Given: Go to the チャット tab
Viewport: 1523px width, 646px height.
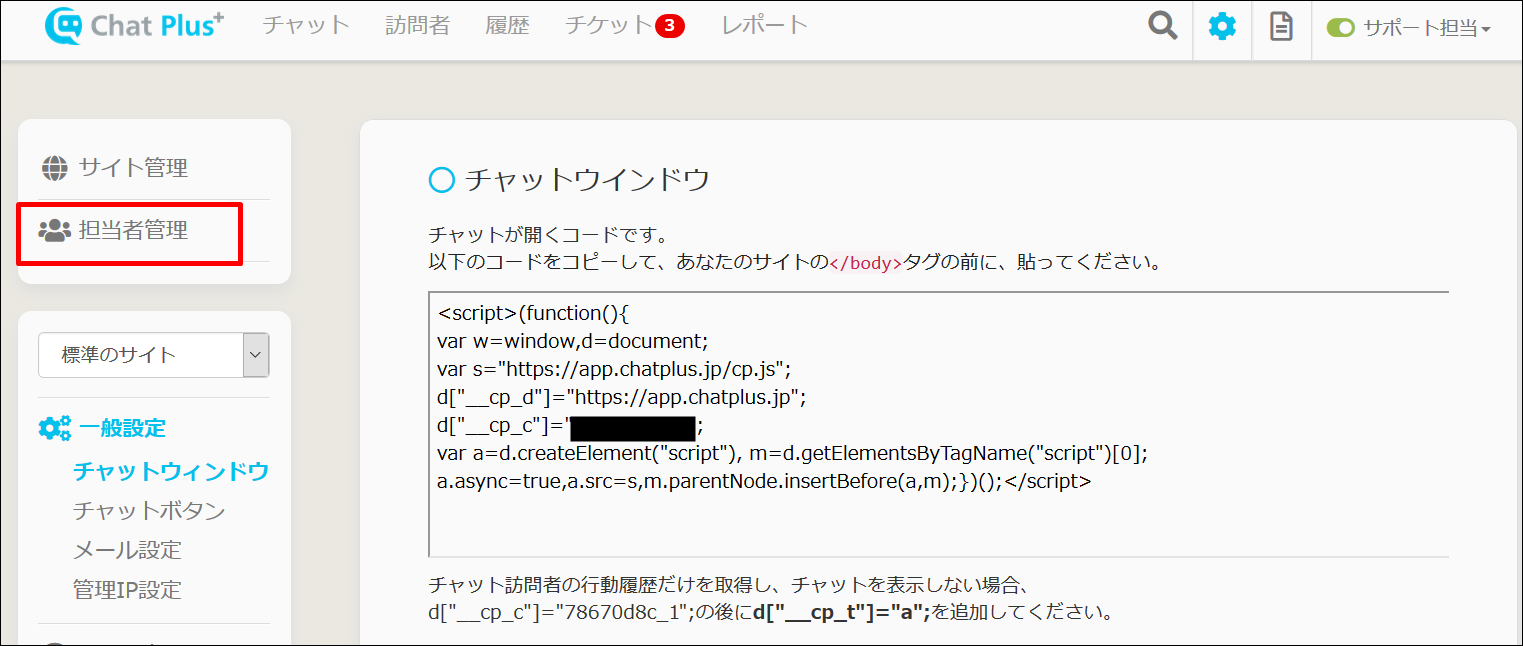Looking at the screenshot, I should (x=306, y=26).
